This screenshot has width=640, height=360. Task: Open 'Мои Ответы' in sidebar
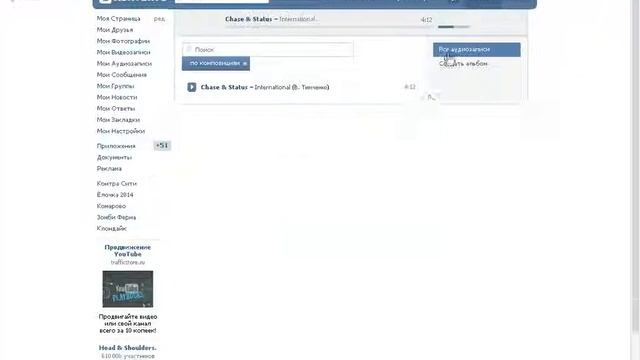coord(116,109)
